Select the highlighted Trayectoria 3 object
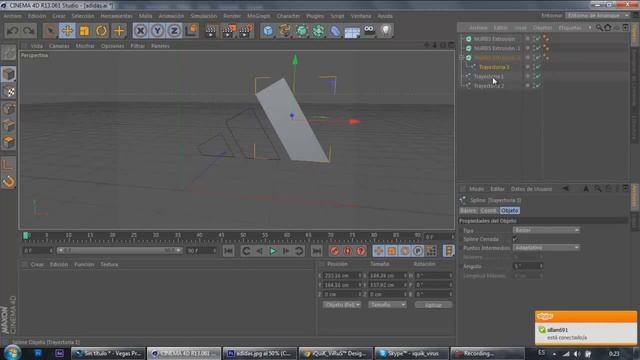The width and height of the screenshot is (640, 360). click(x=494, y=67)
